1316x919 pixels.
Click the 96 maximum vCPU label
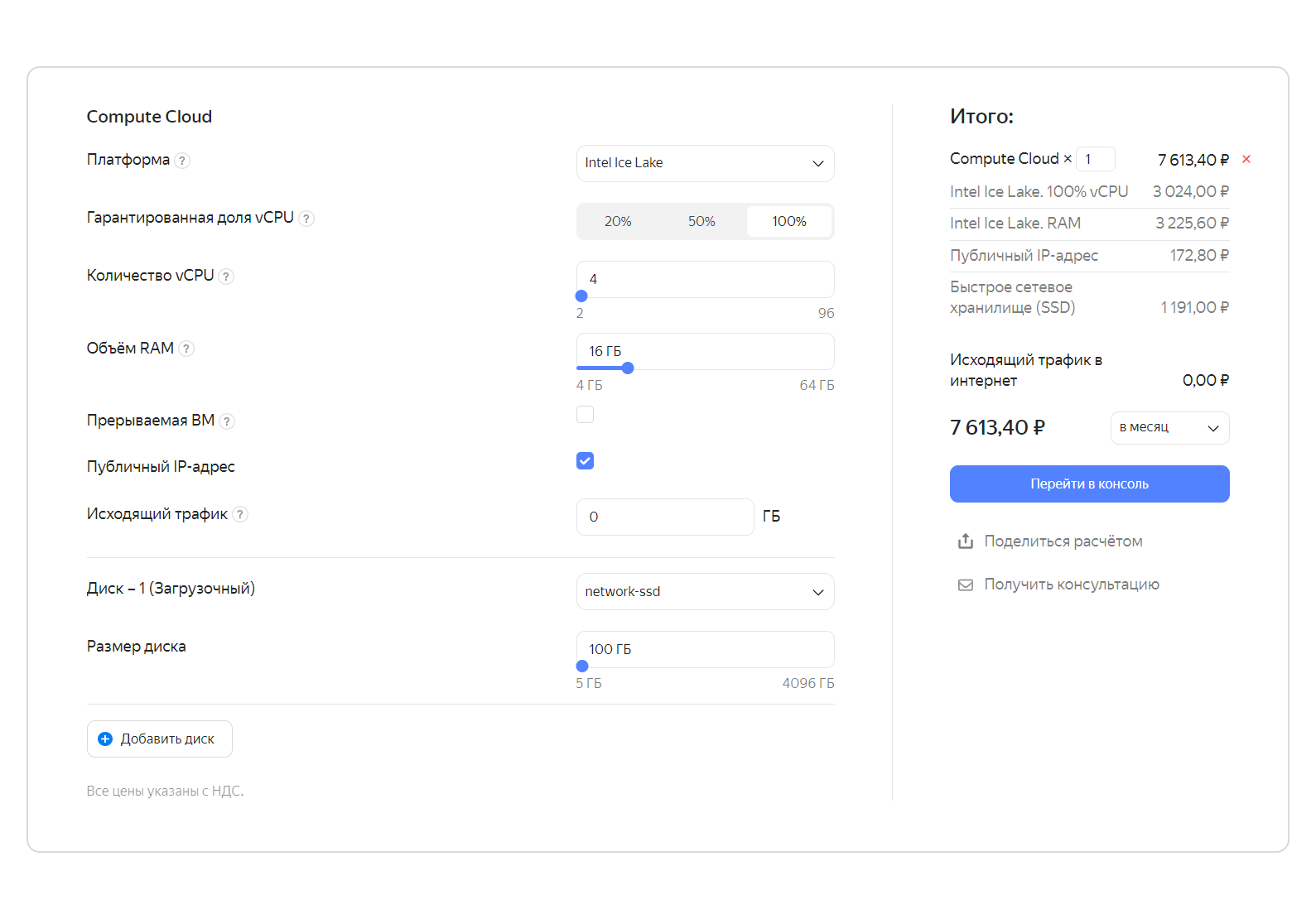(x=827, y=314)
